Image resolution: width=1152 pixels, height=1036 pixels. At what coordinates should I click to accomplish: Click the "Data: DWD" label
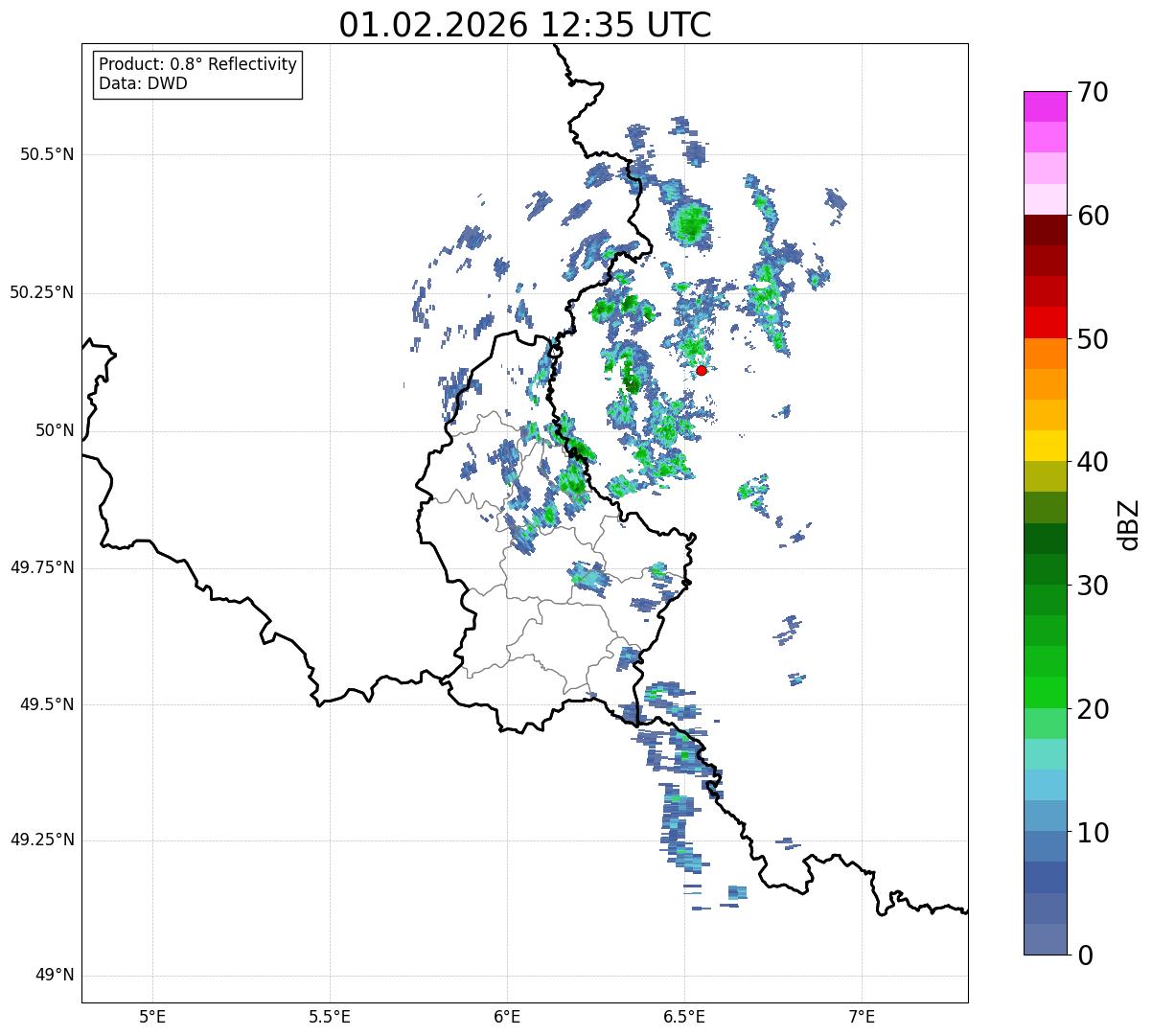(143, 83)
